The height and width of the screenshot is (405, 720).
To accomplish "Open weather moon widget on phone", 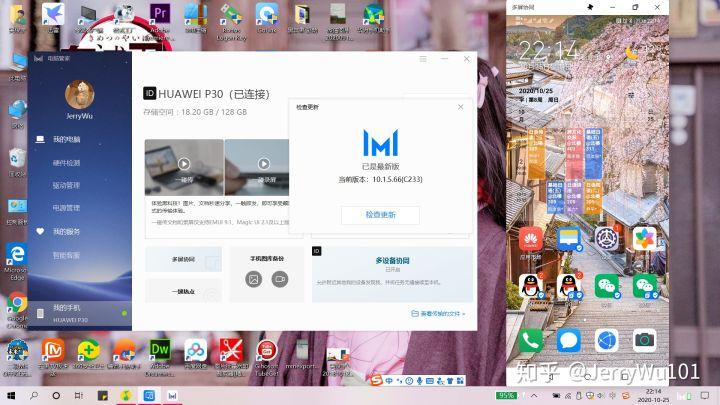I will coord(633,53).
